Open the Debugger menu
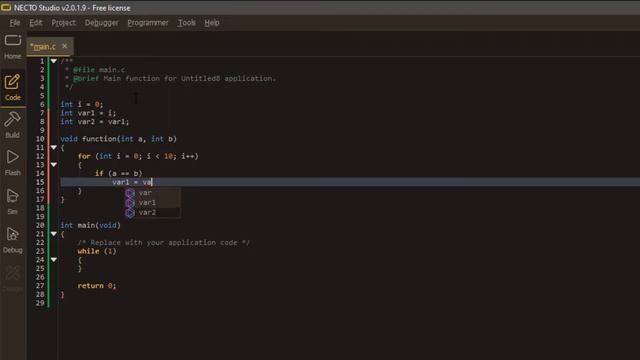The width and height of the screenshot is (640, 360). (101, 23)
